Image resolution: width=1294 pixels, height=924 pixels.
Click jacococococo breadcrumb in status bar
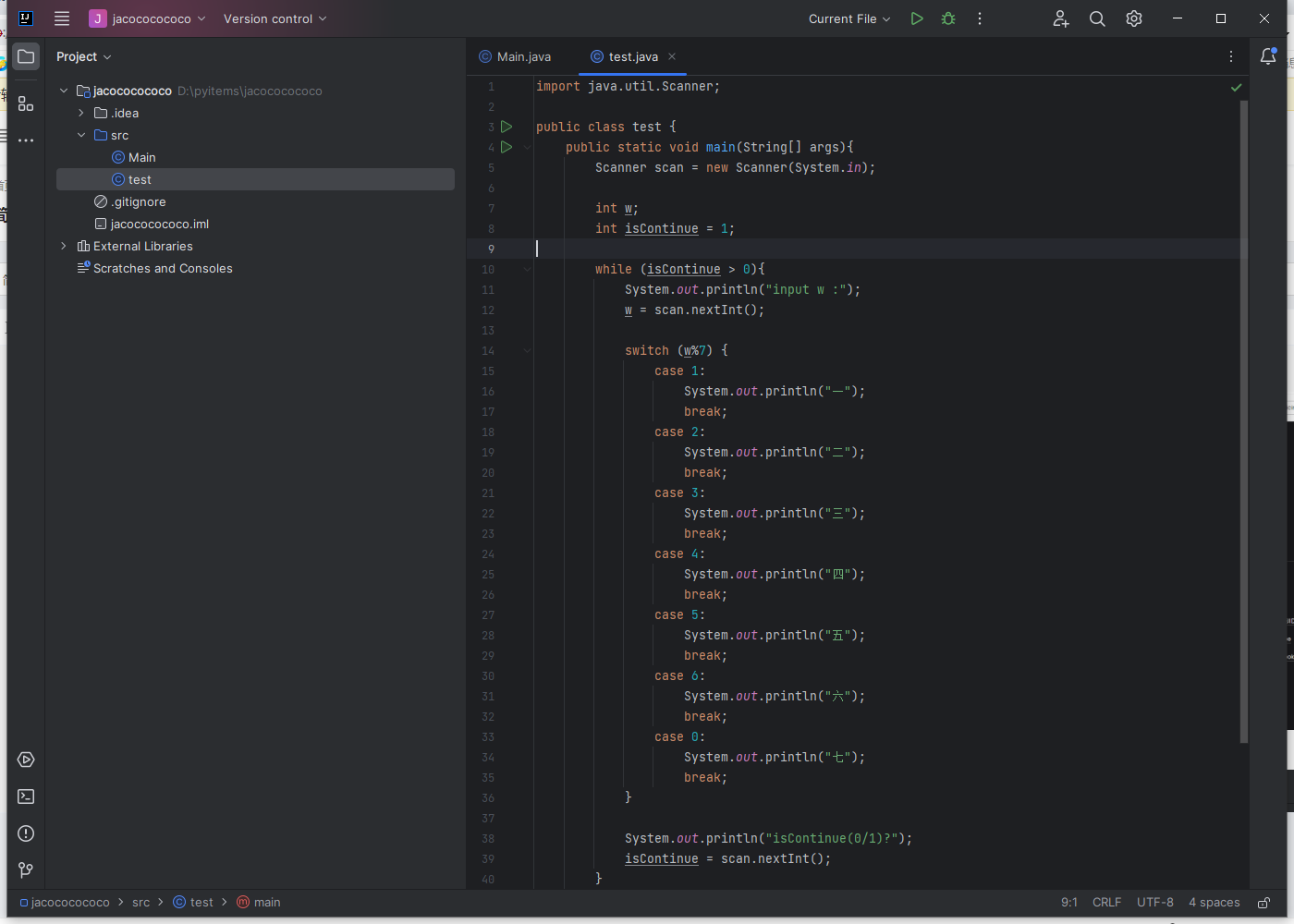pyautogui.click(x=64, y=903)
